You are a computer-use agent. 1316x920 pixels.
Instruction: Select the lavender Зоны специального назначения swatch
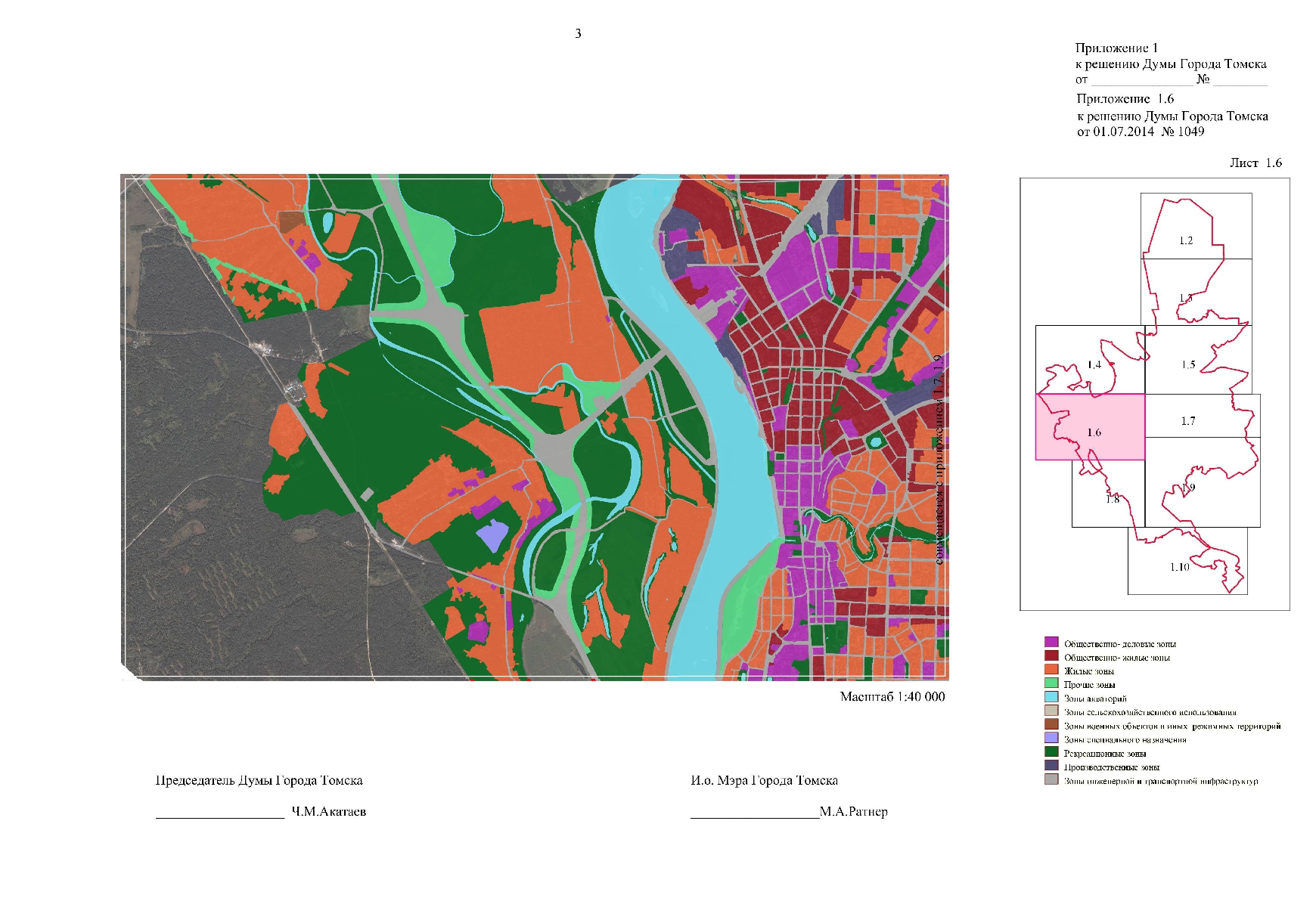click(1051, 738)
